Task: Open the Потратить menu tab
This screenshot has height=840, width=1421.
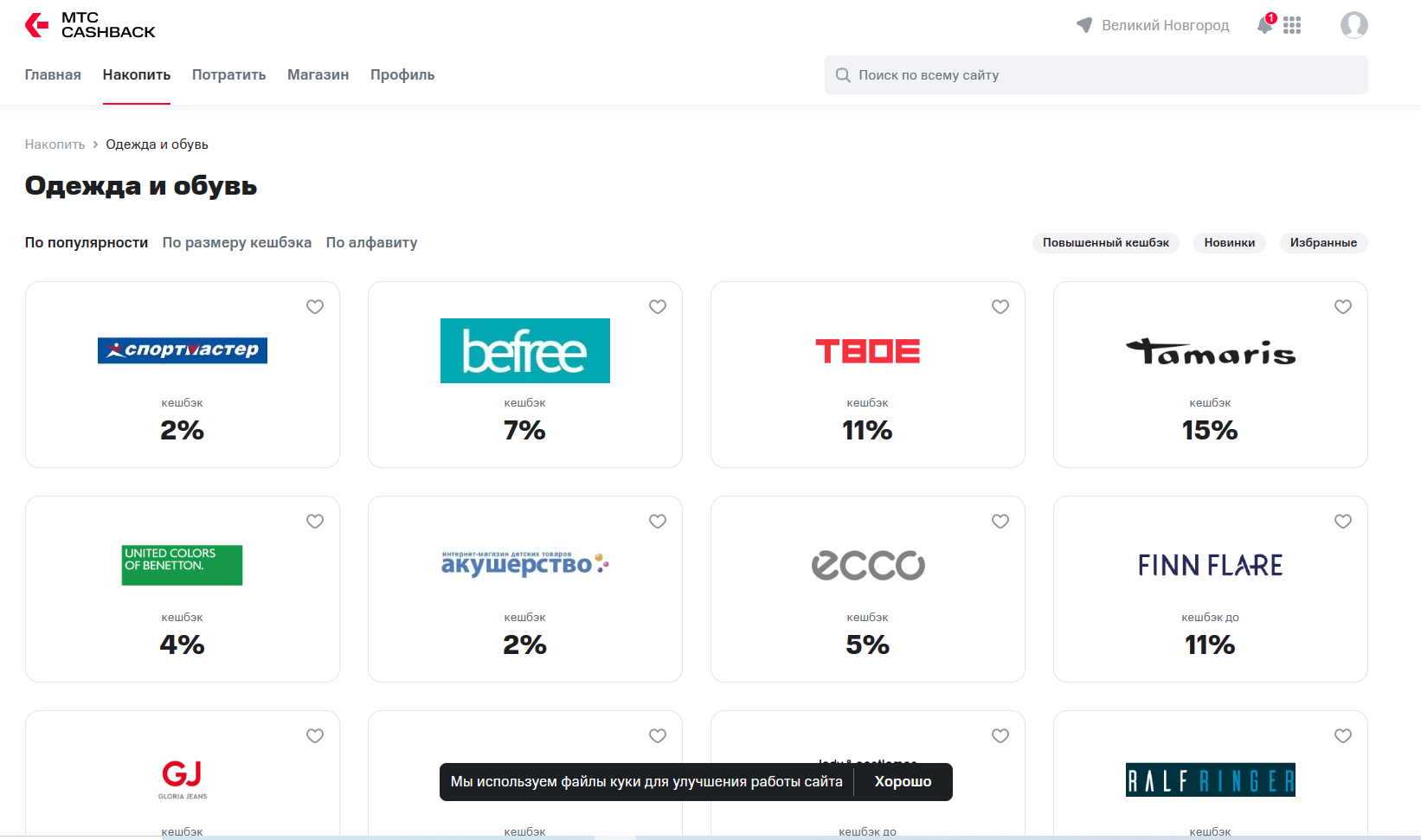Action: pos(228,75)
